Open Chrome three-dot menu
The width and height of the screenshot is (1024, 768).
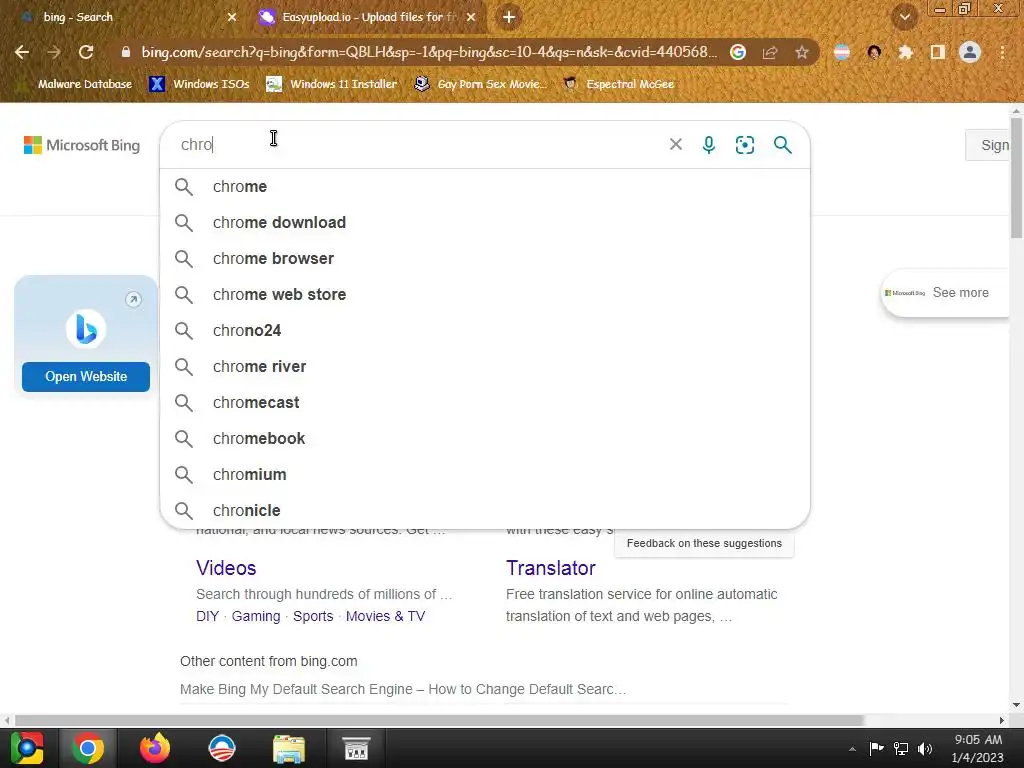tap(1002, 52)
